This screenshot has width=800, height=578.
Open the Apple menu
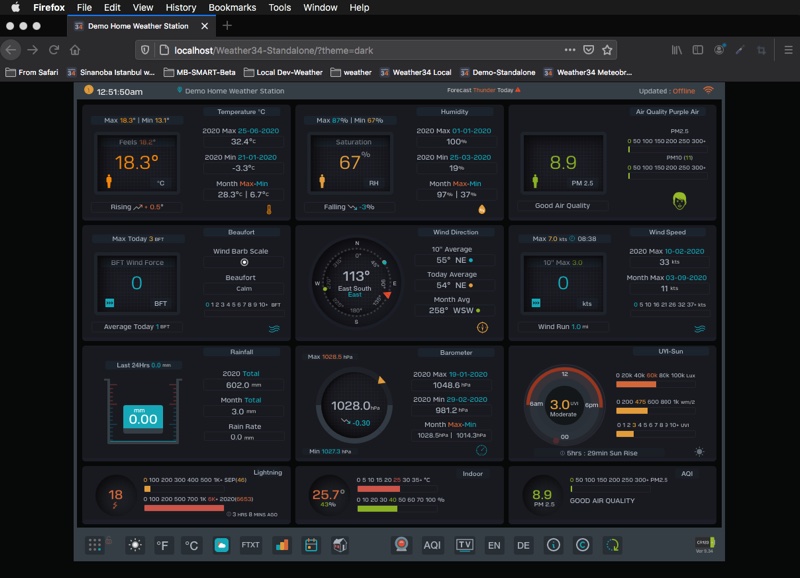pyautogui.click(x=15, y=8)
